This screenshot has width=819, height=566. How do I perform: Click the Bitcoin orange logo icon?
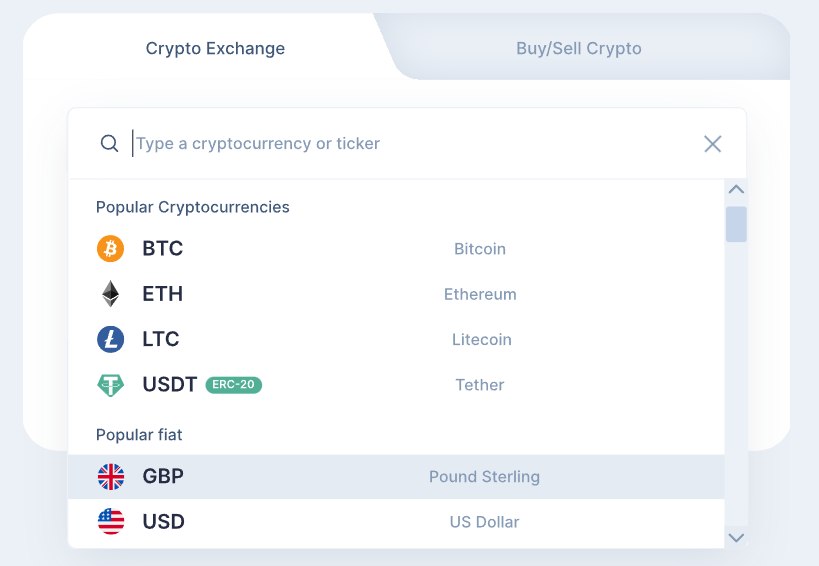coord(110,249)
